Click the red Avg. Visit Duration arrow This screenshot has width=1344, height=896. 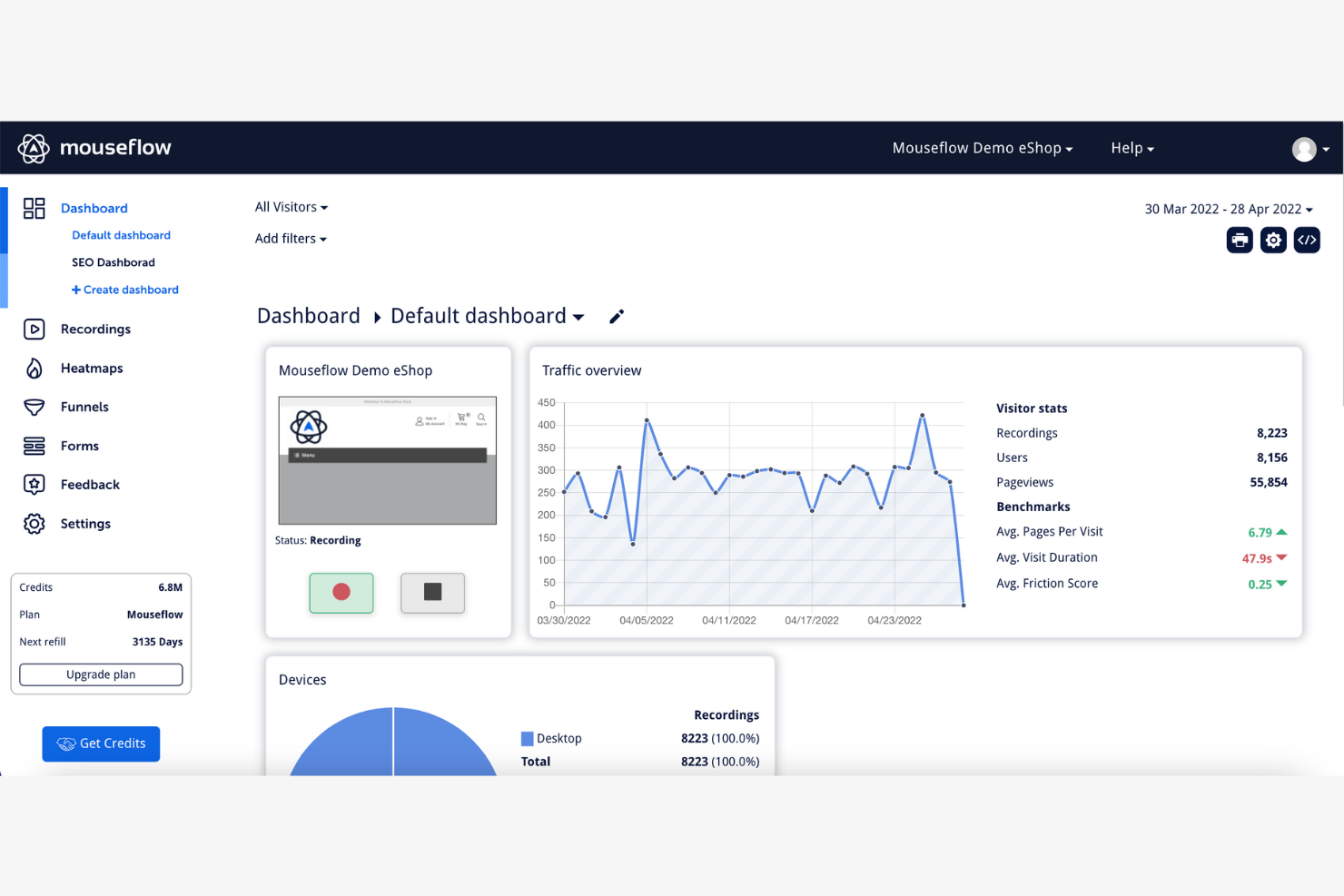coord(1281,557)
